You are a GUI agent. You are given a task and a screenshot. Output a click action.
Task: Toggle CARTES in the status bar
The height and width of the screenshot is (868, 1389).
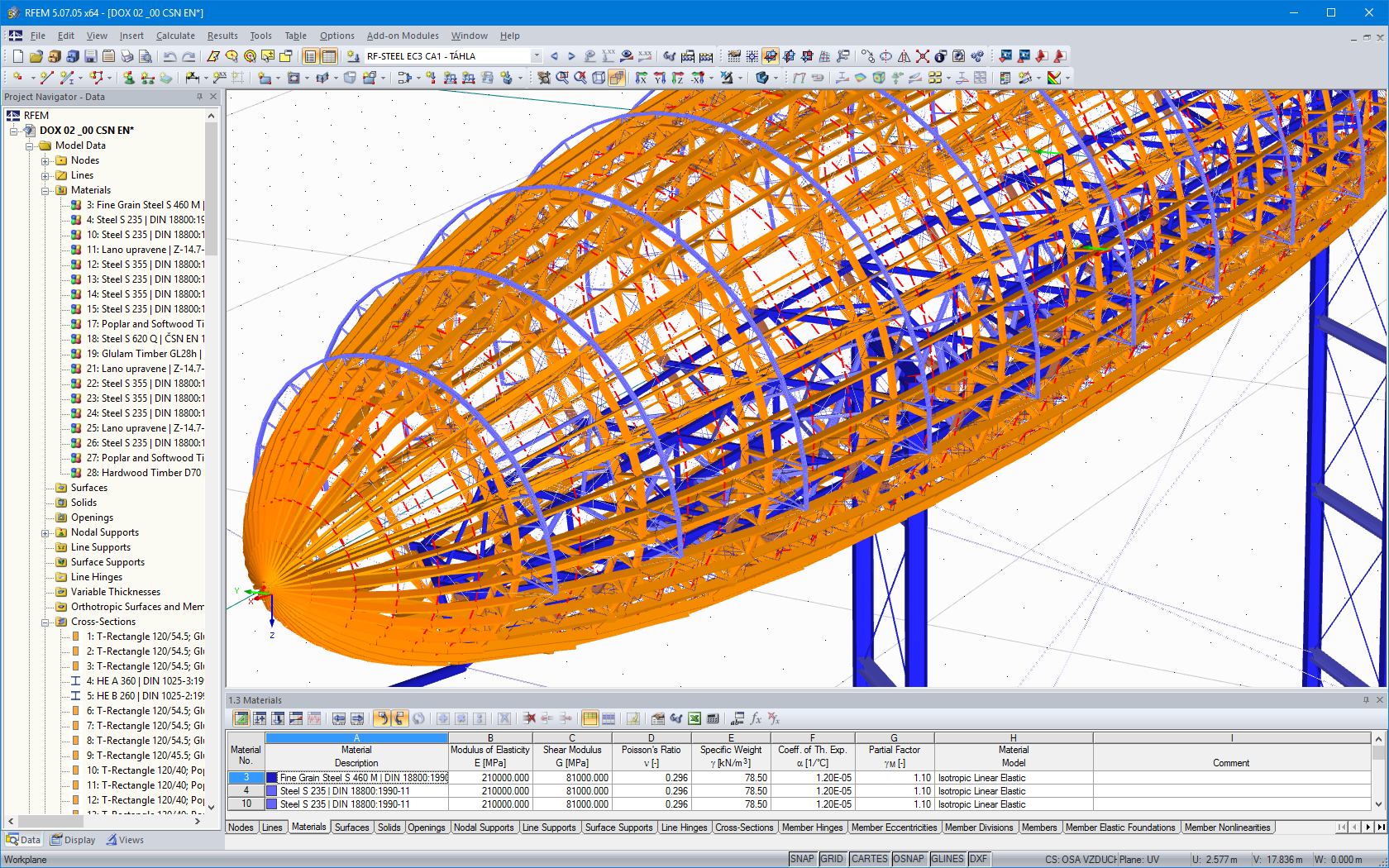(x=869, y=859)
